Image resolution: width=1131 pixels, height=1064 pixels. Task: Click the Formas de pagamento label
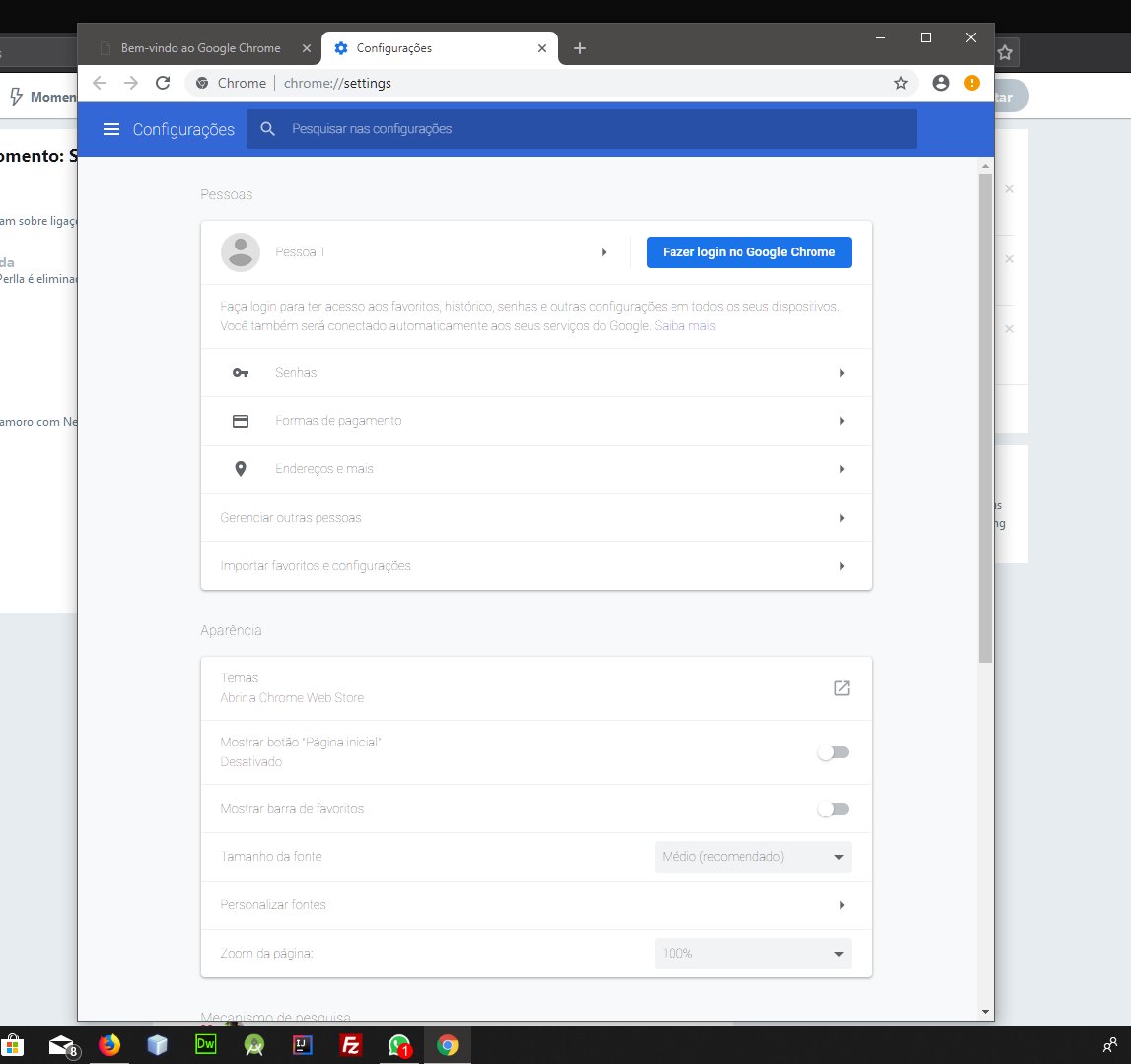(338, 421)
